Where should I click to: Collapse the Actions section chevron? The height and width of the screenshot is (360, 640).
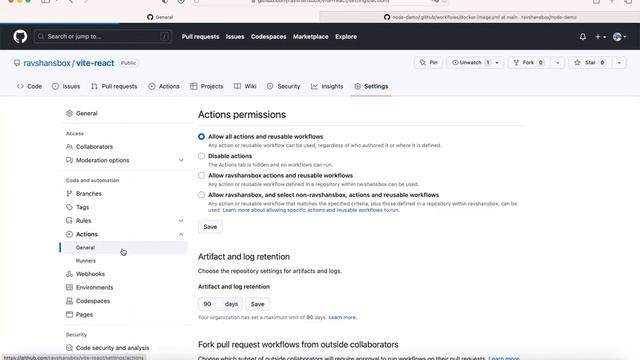pyautogui.click(x=181, y=234)
